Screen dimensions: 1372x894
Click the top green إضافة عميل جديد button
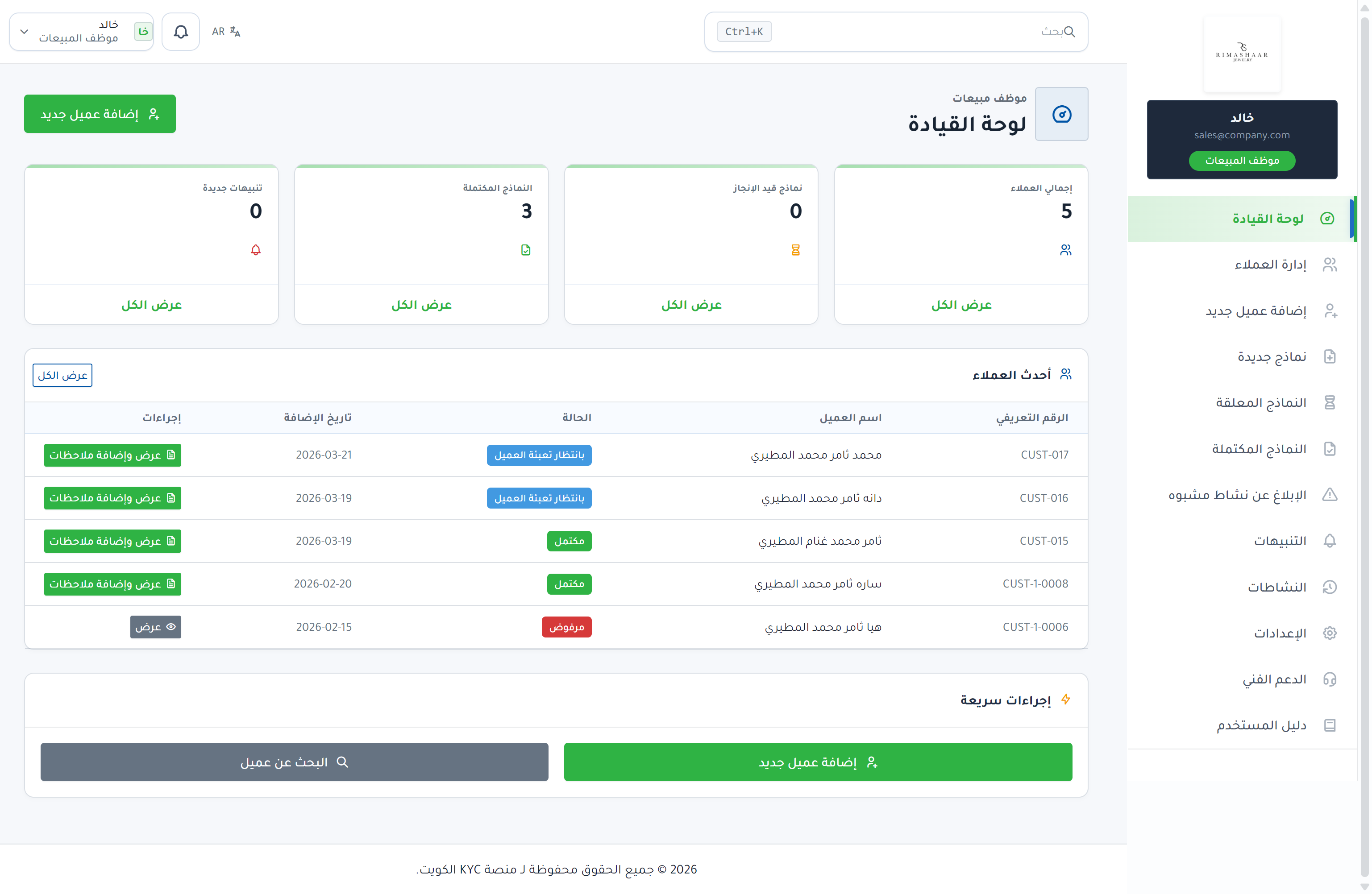[x=100, y=114]
